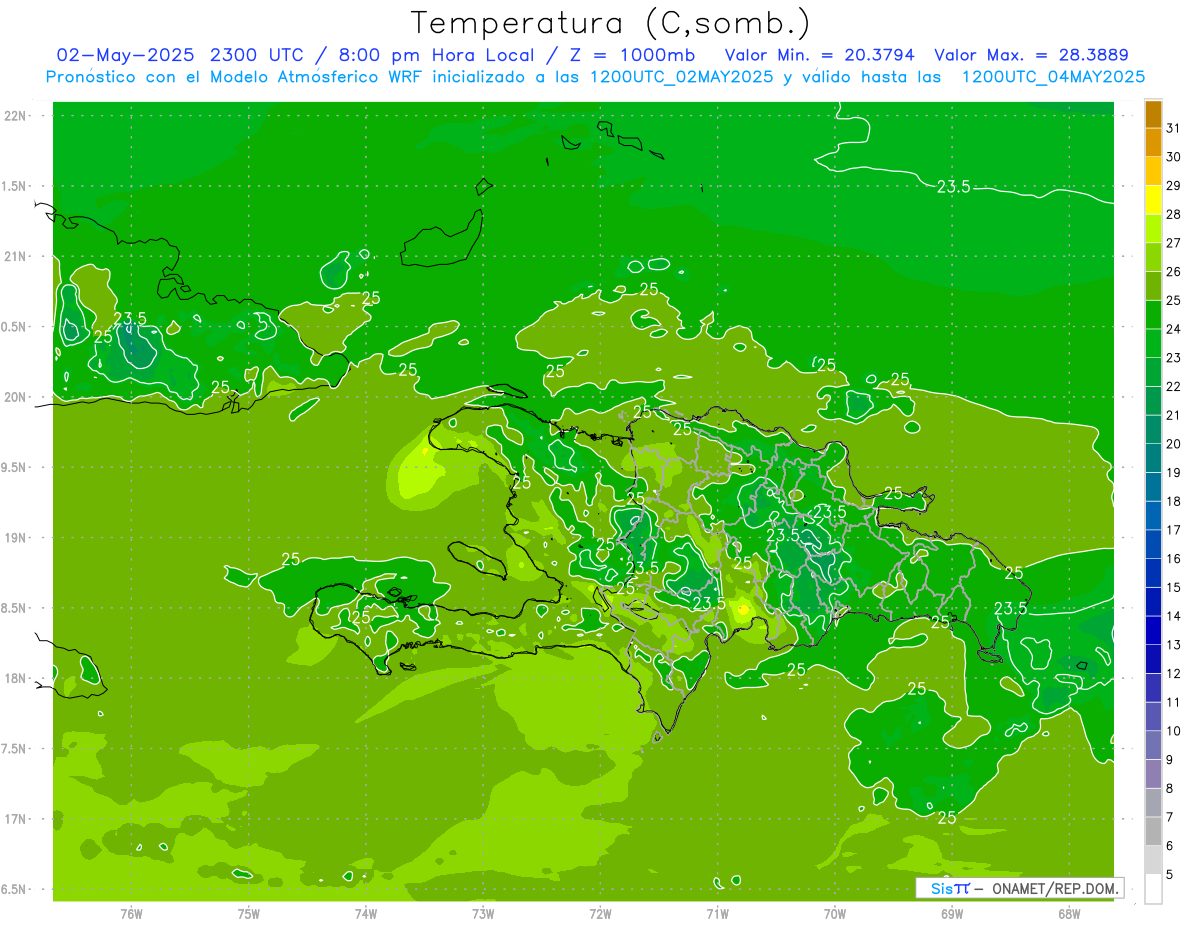
Task: Click the color scale label 31
Action: point(1174,128)
